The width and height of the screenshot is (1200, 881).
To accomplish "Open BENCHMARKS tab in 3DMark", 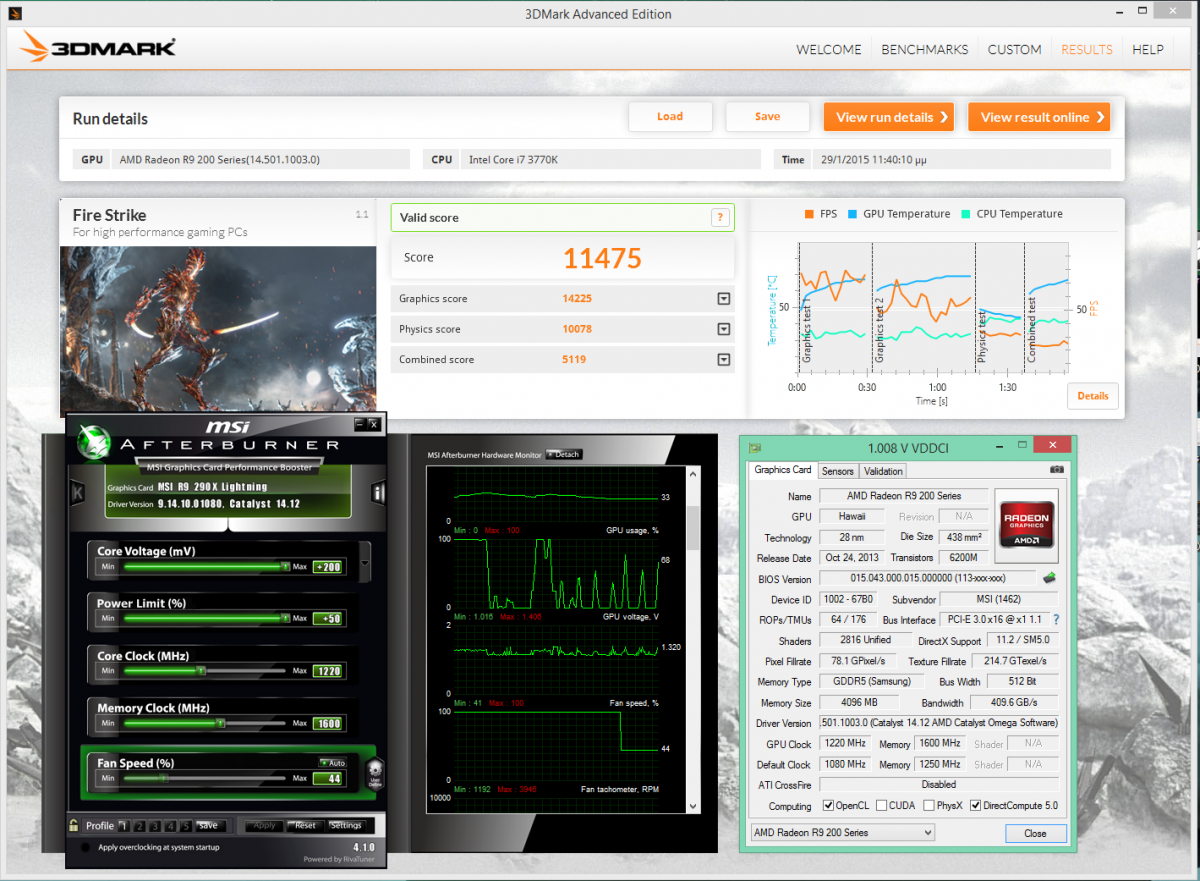I will (x=924, y=49).
